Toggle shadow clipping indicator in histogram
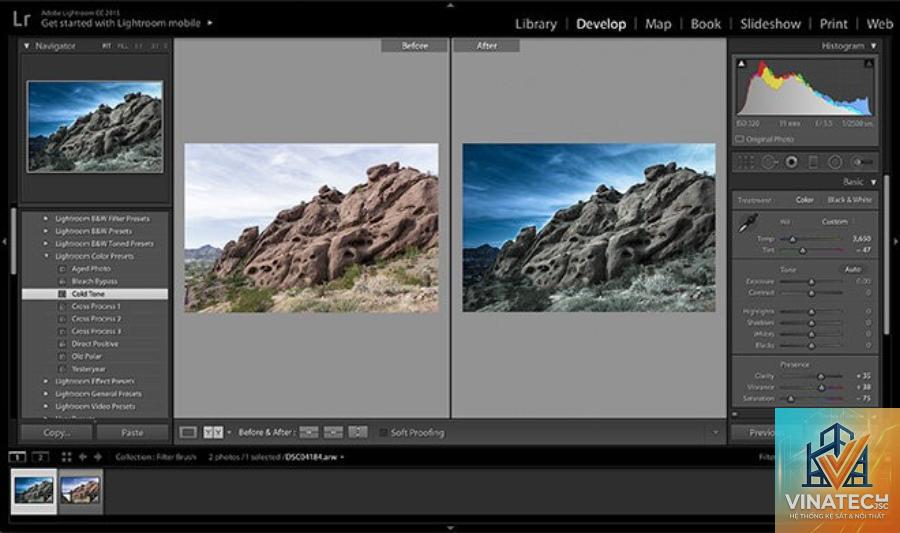Viewport: 900px width, 533px height. [741, 63]
